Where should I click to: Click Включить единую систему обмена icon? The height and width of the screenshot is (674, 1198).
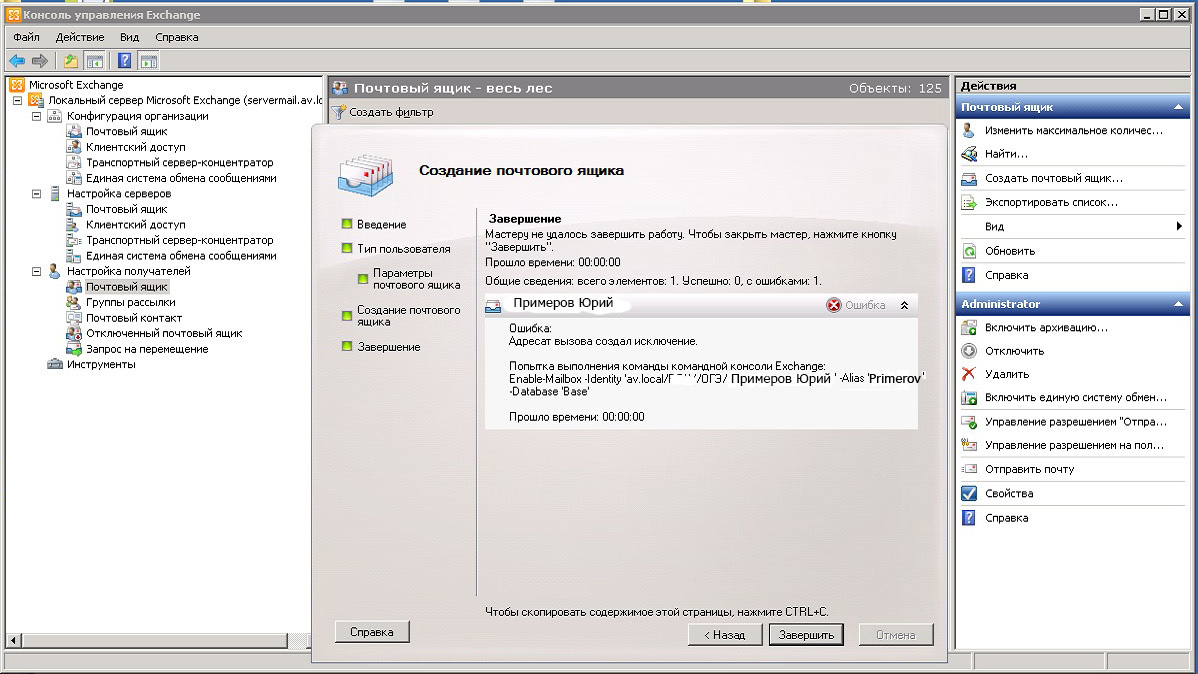click(969, 397)
